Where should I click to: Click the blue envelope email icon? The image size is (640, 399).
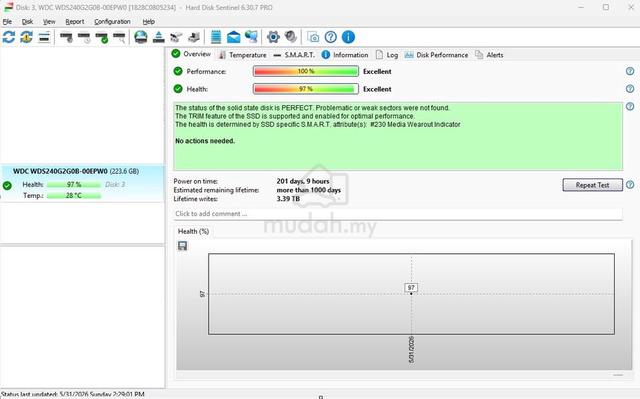click(x=233, y=37)
